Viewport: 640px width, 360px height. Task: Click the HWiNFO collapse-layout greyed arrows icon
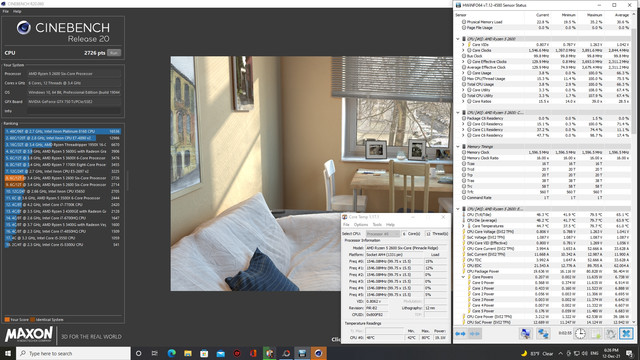coord(475,334)
